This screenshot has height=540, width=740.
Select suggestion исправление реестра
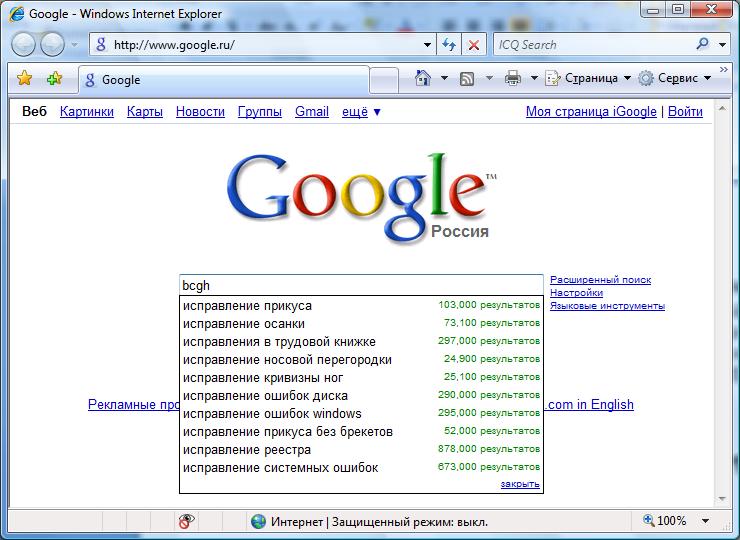362,449
